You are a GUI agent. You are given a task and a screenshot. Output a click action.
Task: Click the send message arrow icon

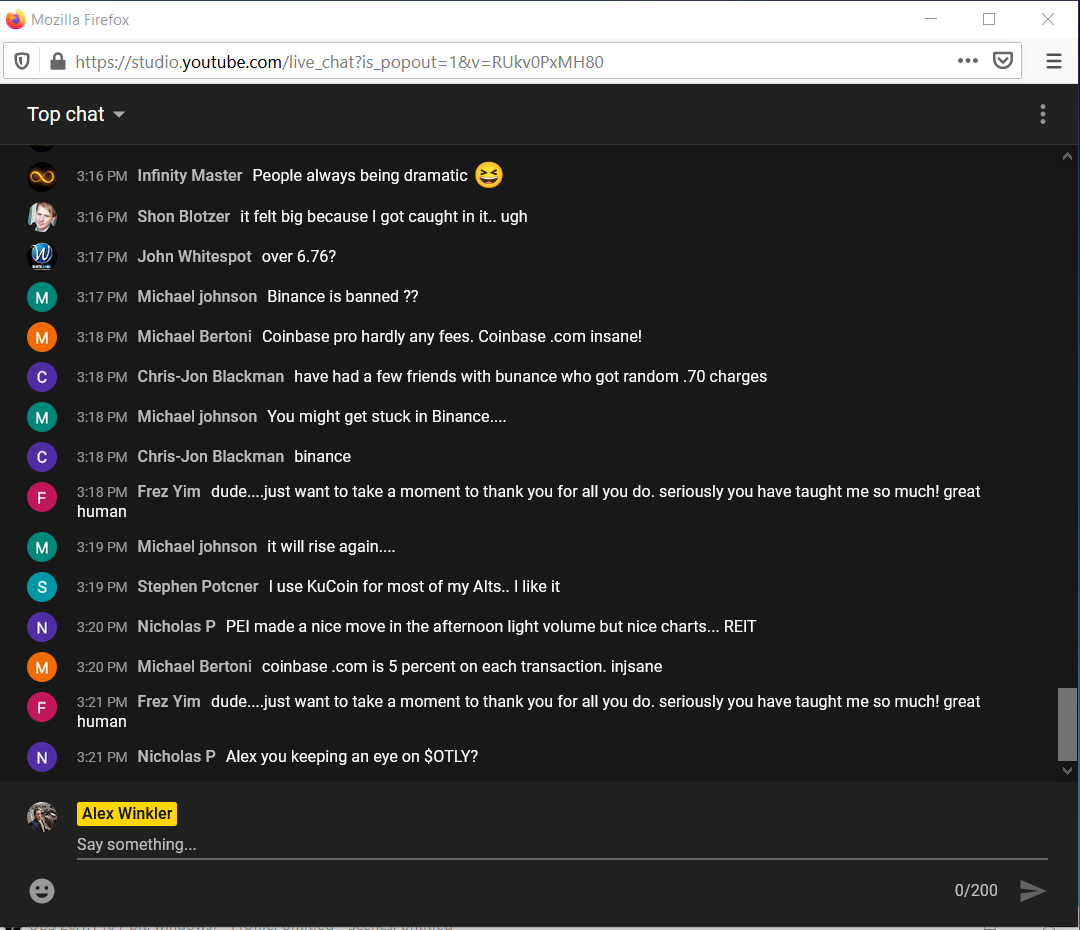[x=1032, y=890]
